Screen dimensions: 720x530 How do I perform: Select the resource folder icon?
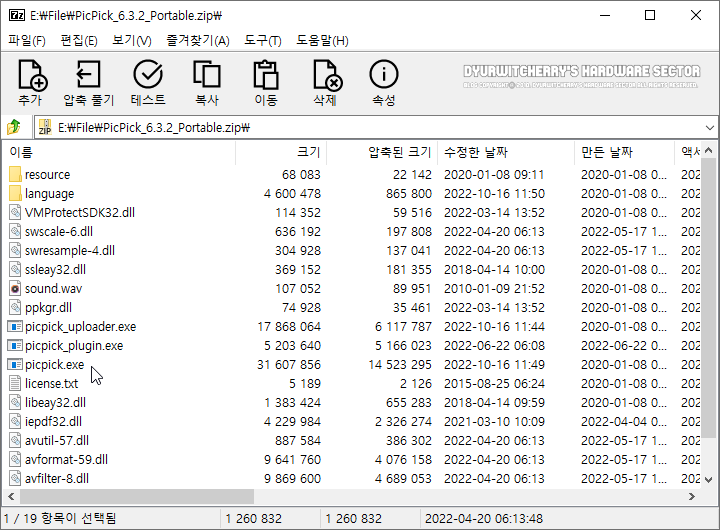15,175
